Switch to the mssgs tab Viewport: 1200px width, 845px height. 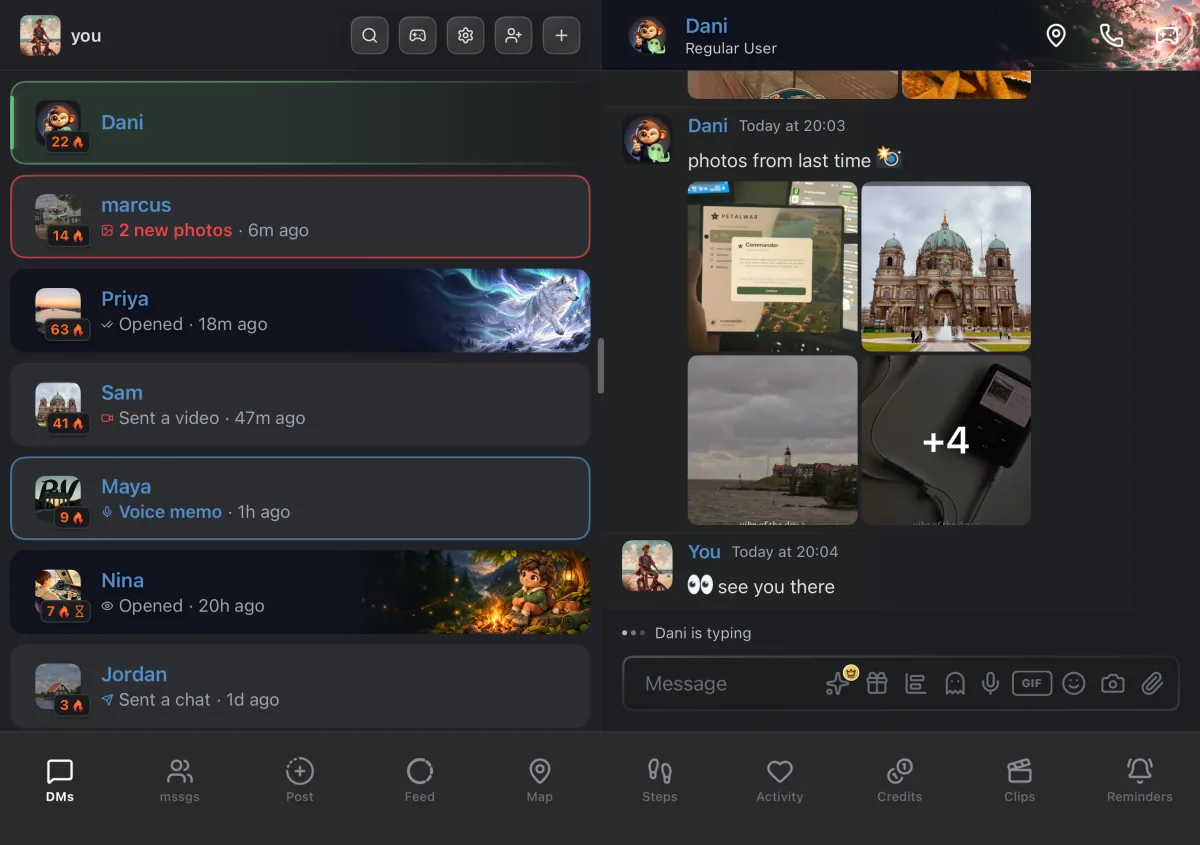coord(180,781)
